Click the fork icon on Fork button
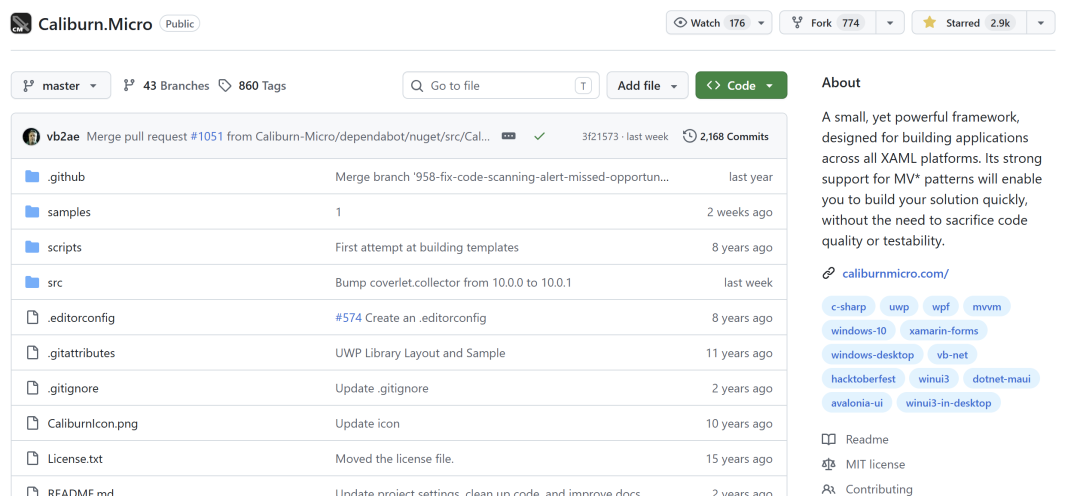This screenshot has height=496, width=1080. 797,23
